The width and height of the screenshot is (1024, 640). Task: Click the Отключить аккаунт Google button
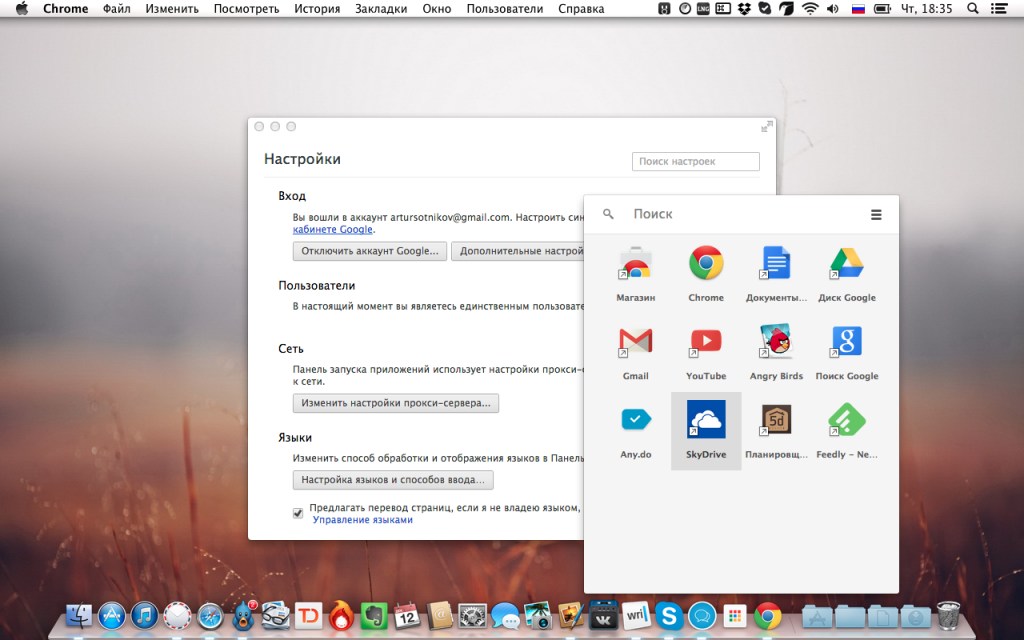(x=370, y=251)
